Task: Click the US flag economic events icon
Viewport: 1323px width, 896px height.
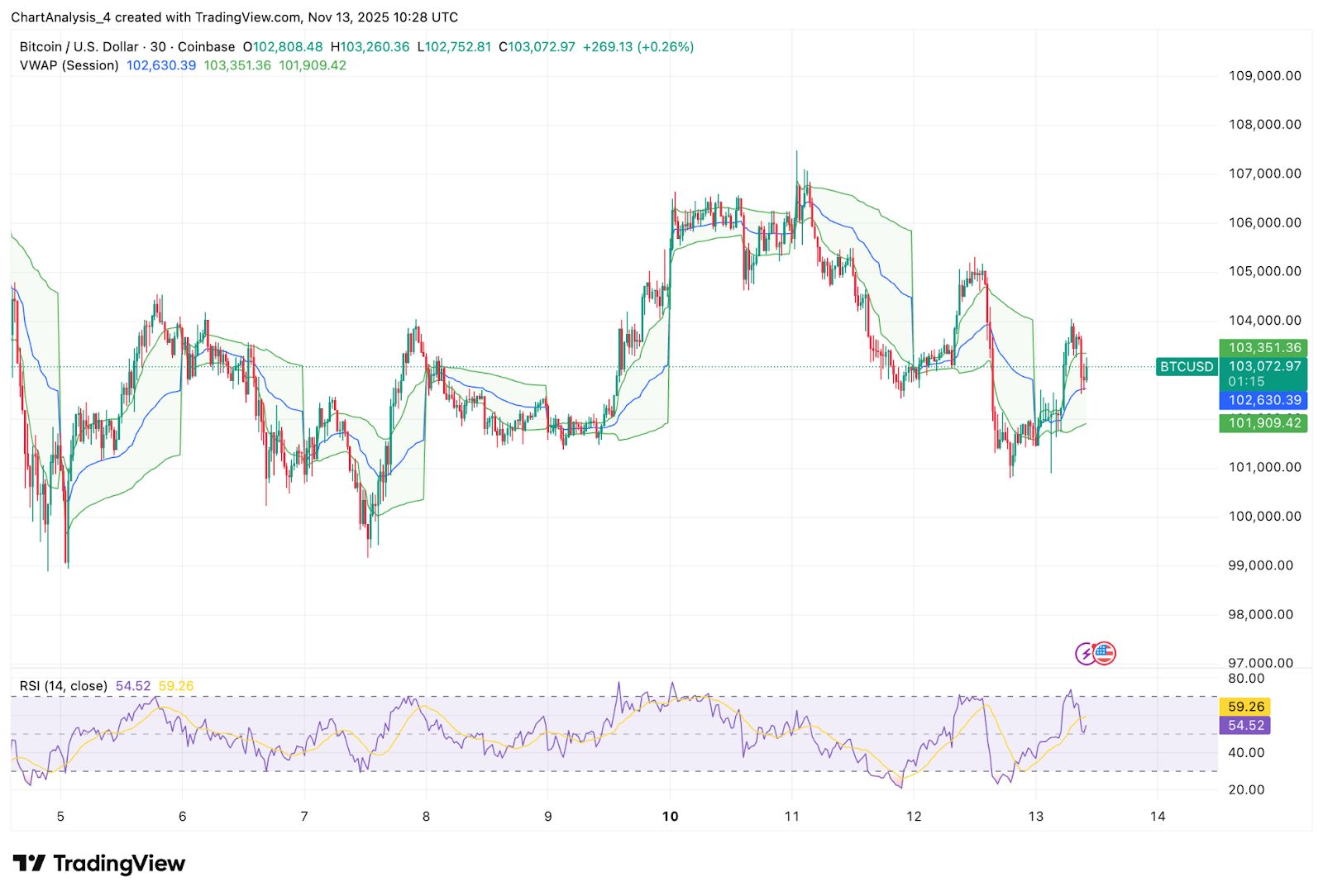Action: pyautogui.click(x=1105, y=653)
